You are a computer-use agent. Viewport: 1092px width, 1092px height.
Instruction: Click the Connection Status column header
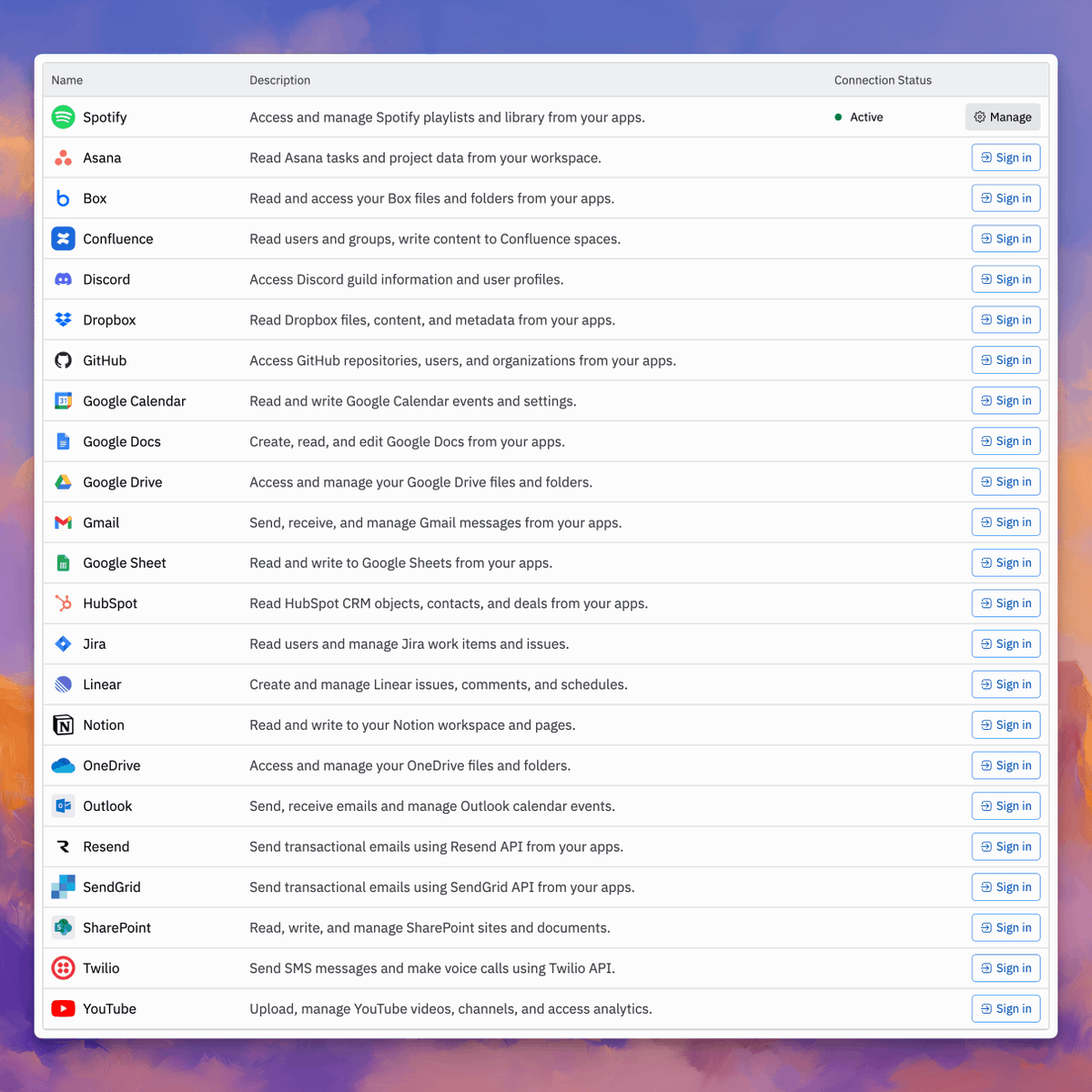pos(883,80)
